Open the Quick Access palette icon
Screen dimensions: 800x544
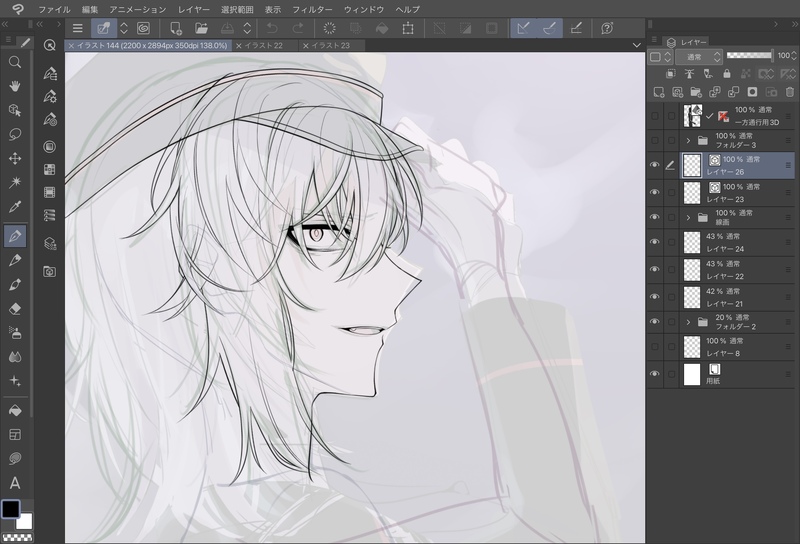49,45
